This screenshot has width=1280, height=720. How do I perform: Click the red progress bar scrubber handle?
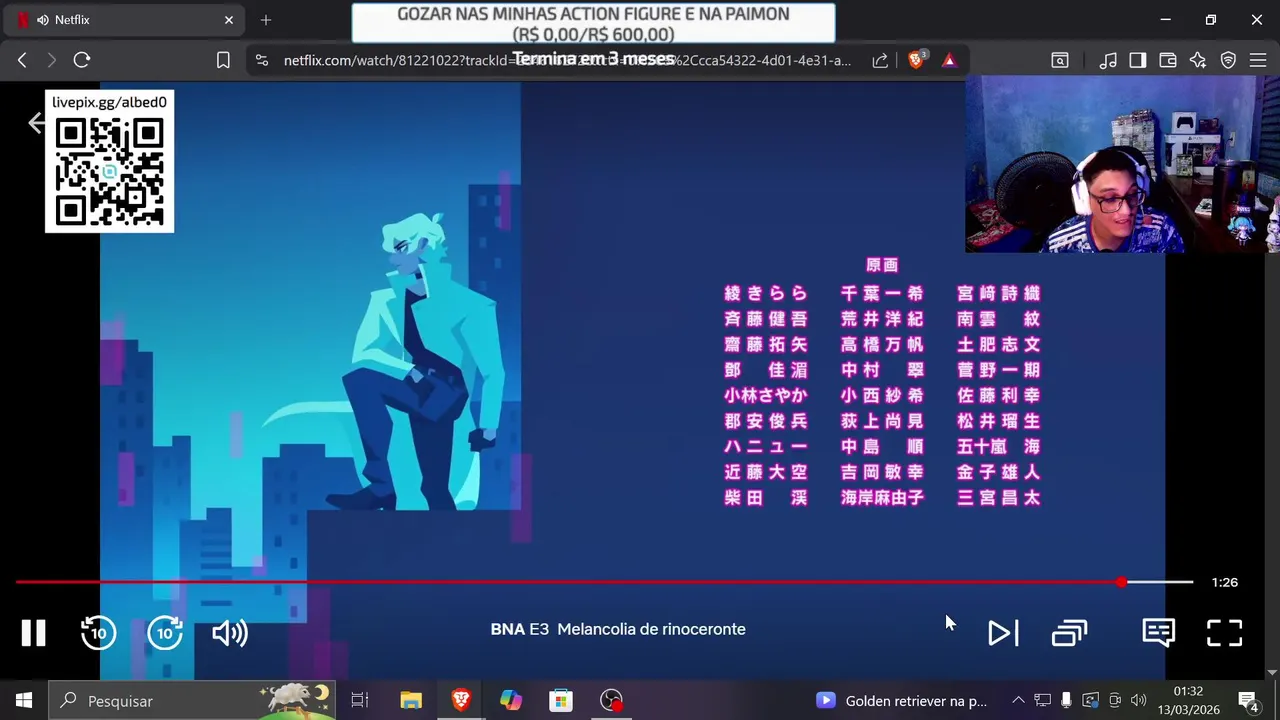tap(1121, 582)
